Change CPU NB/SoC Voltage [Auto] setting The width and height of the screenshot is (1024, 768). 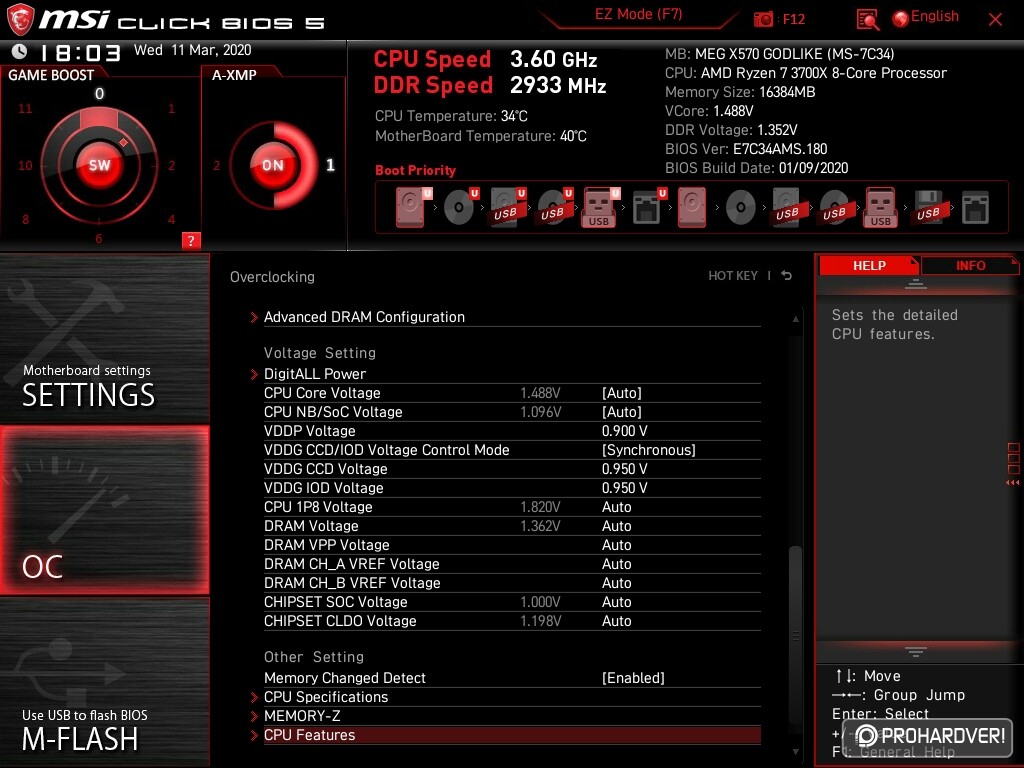coord(621,411)
